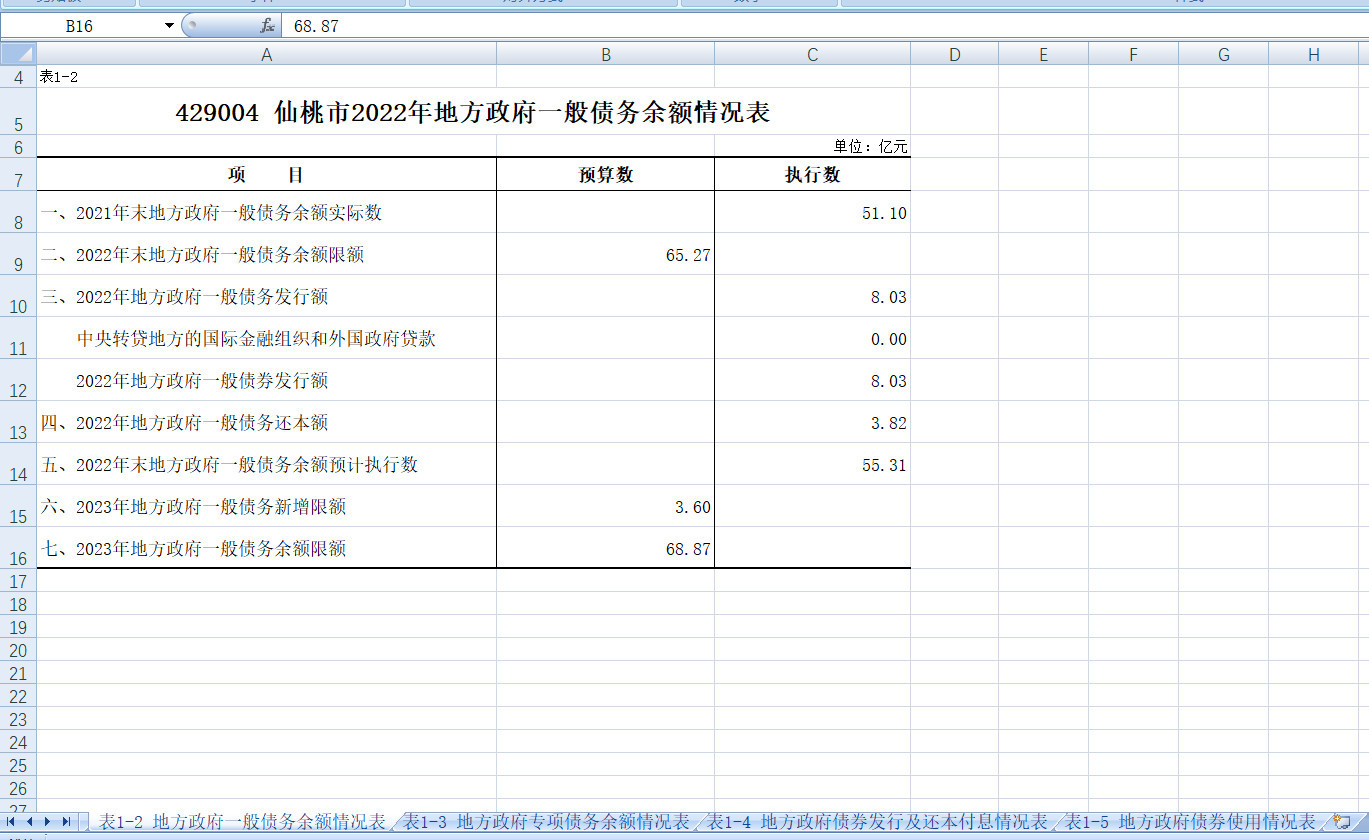Select the 表1-5 地方政府债券使用情况表 tab
Viewport: 1369px width, 840px height.
coord(1190,822)
